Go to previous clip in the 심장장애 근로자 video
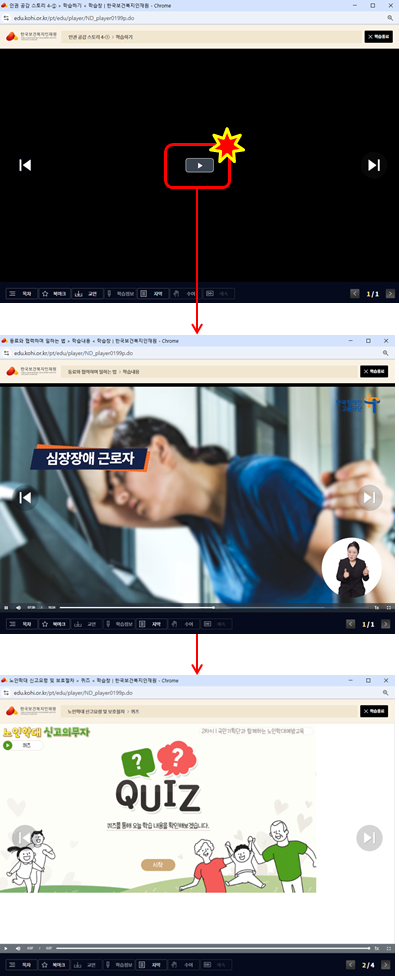Screen dimensions: 399x976 [x=25, y=497]
